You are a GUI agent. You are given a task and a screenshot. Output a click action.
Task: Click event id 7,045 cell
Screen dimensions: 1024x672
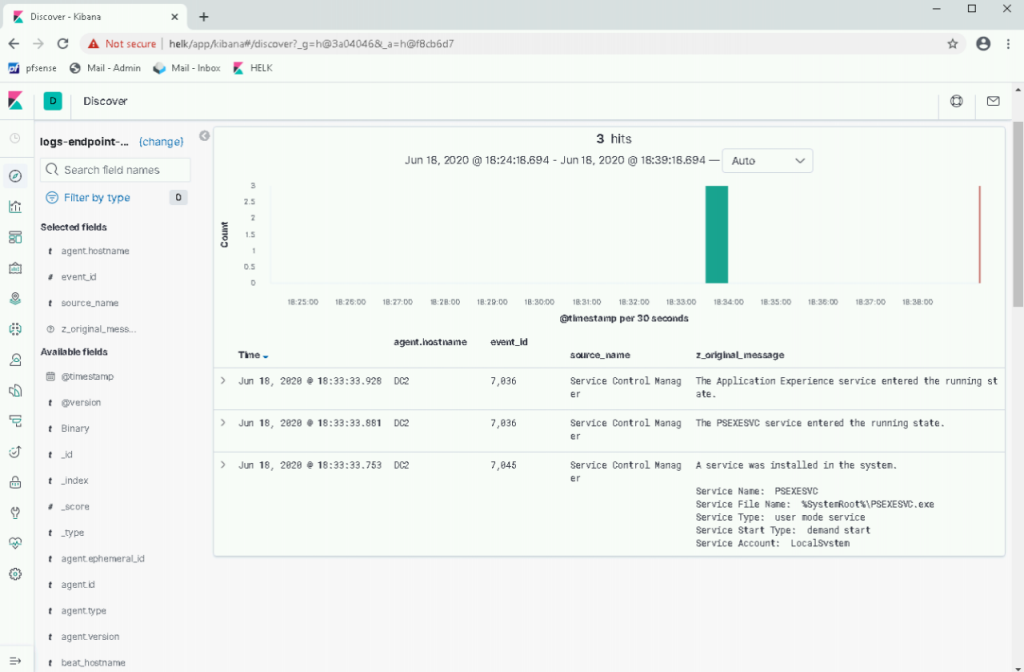pos(504,465)
